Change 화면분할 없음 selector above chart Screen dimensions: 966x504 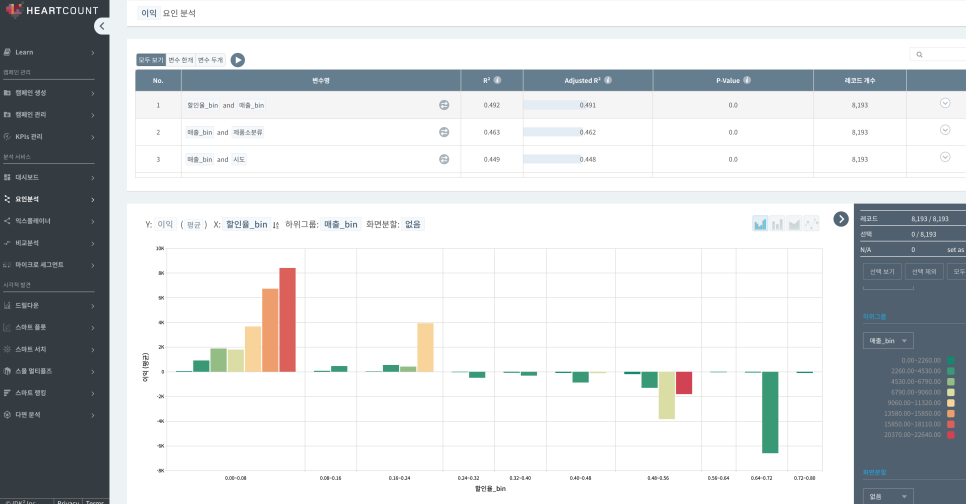tap(413, 224)
